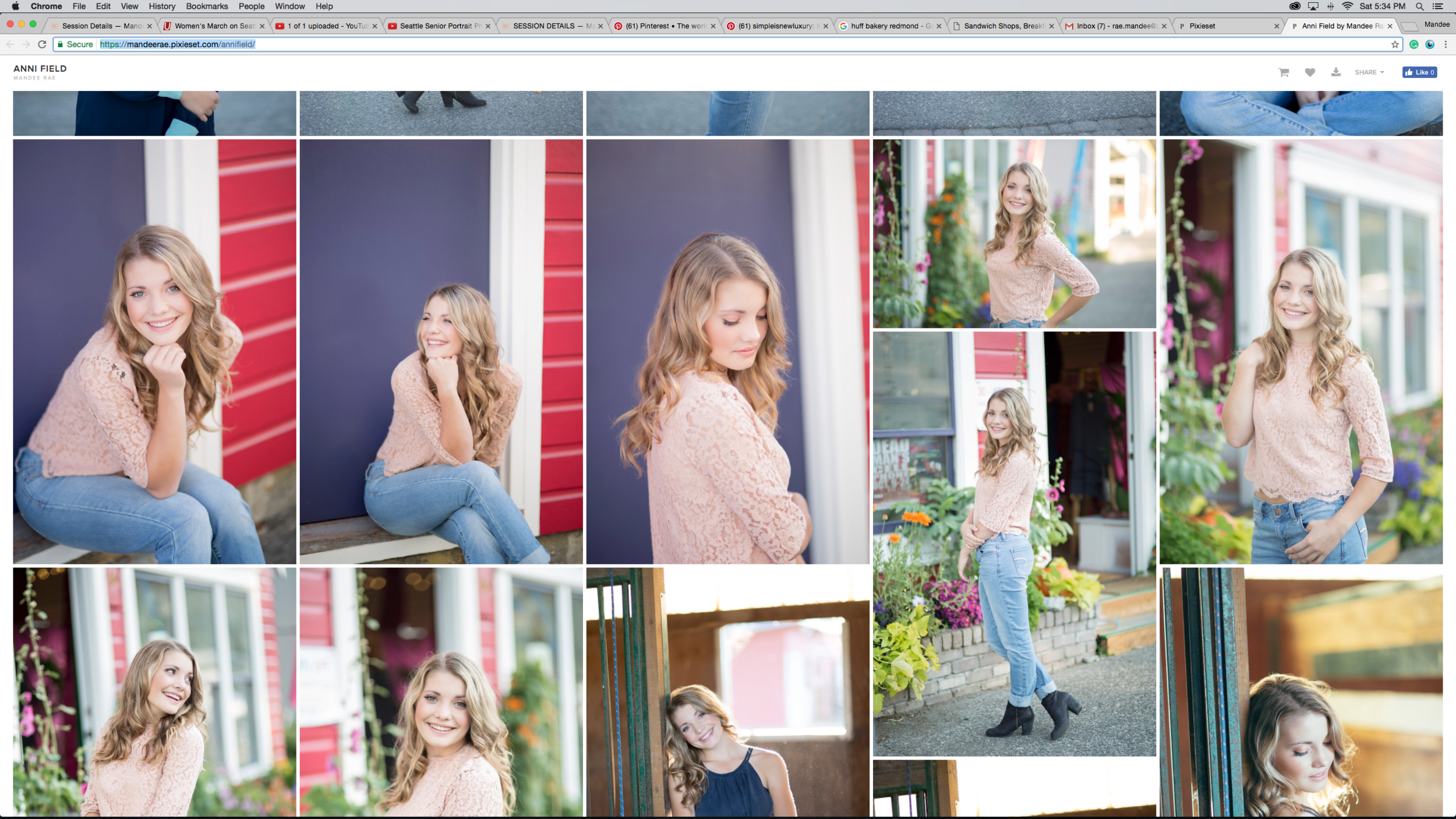Open the shopping cart icon
The width and height of the screenshot is (1456, 819).
point(1283,72)
